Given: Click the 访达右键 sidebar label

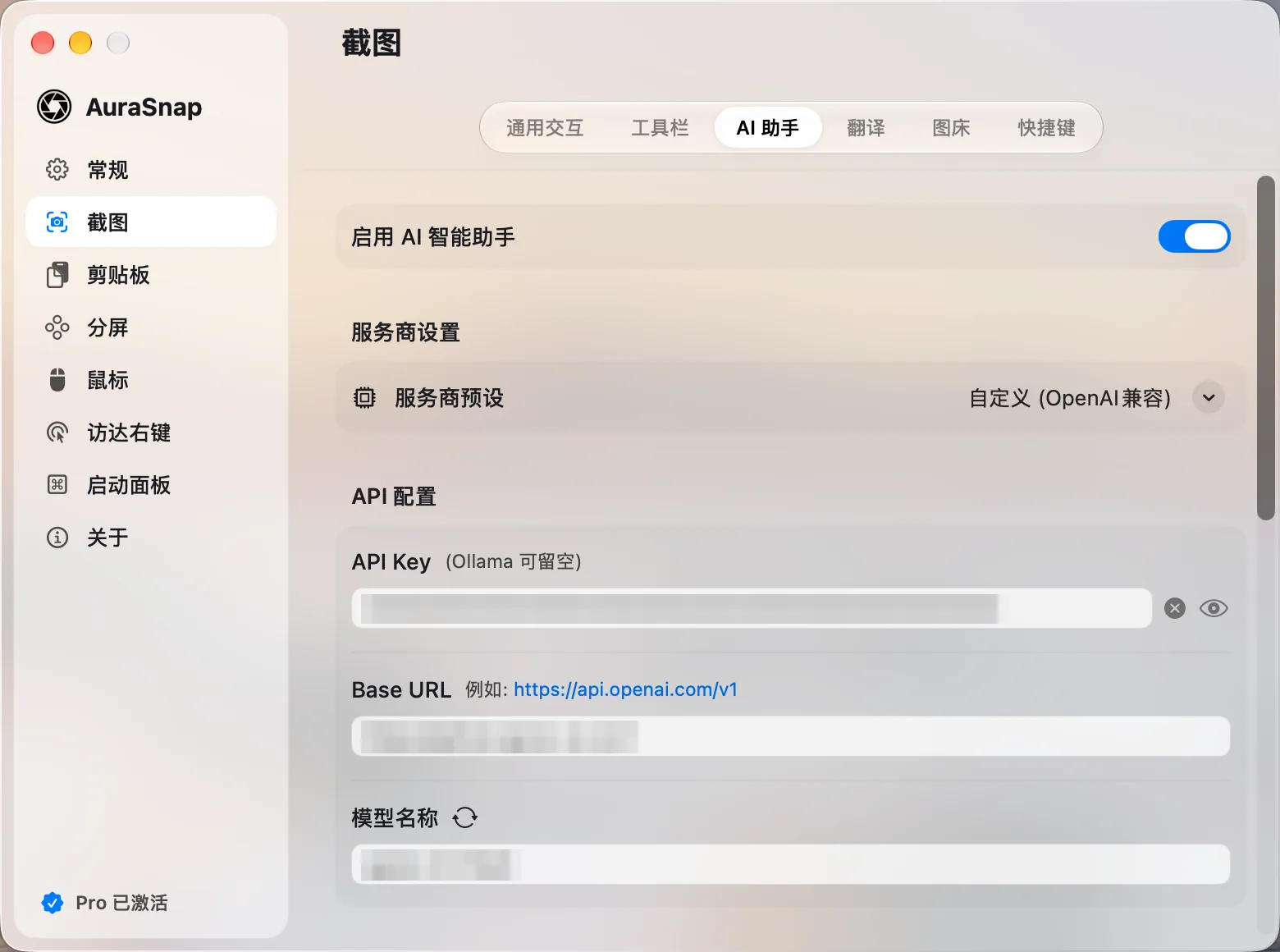Looking at the screenshot, I should coord(129,433).
